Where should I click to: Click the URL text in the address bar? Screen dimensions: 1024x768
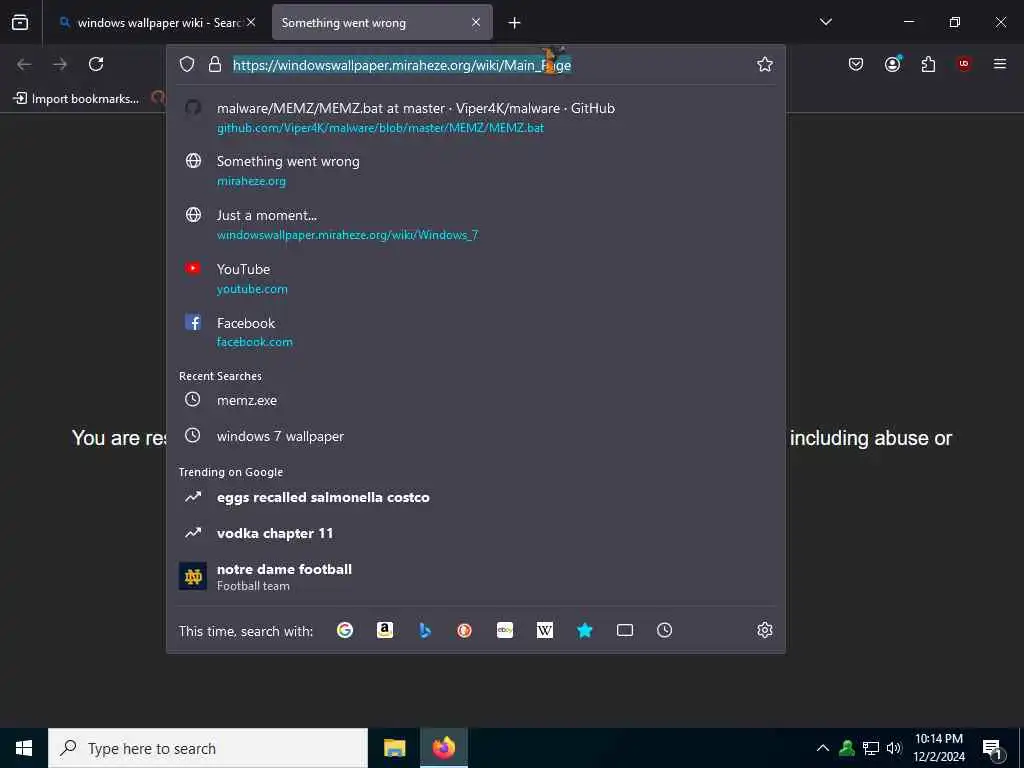click(x=402, y=65)
